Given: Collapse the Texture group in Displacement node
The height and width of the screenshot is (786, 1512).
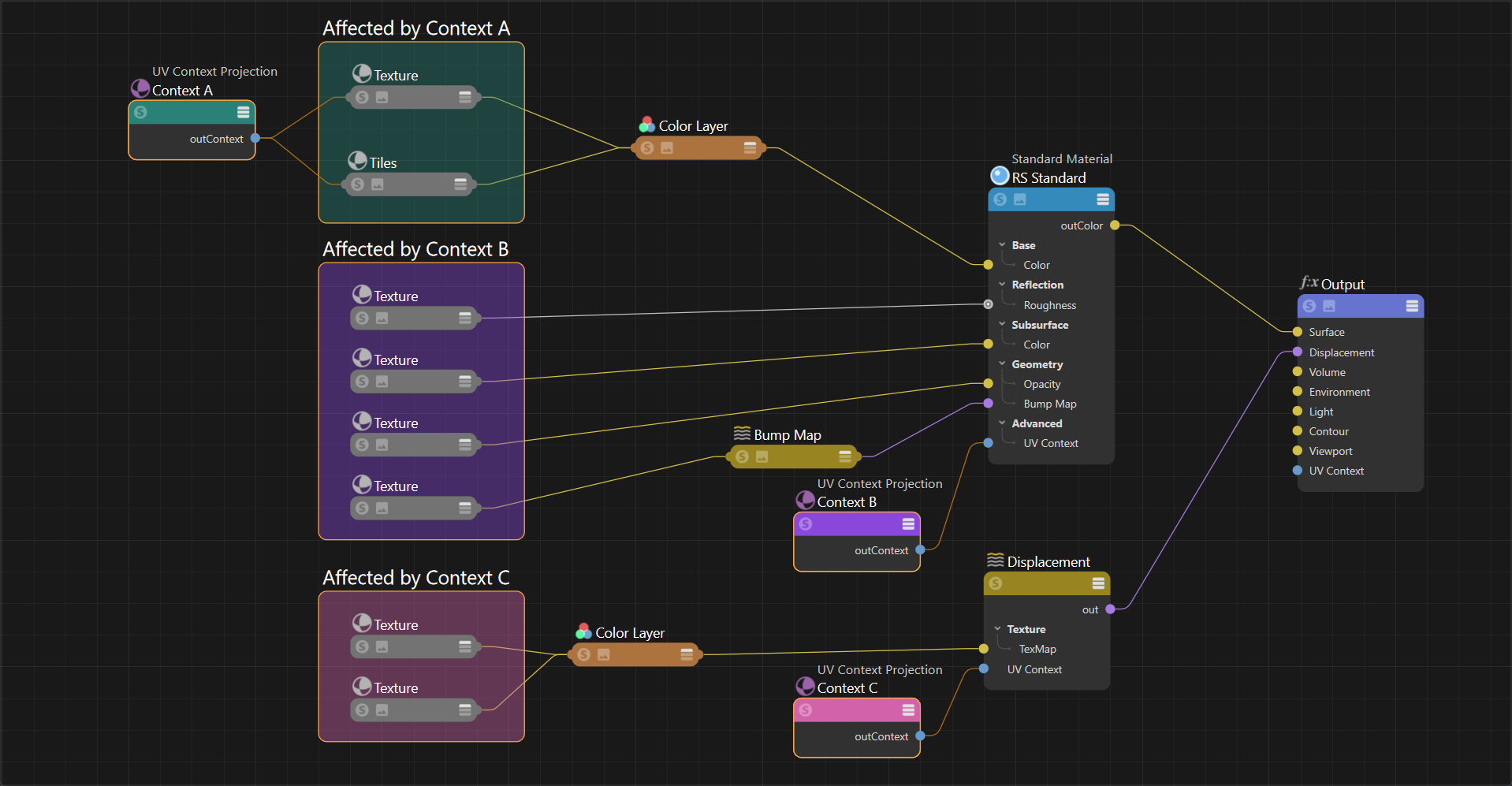Looking at the screenshot, I should point(997,629).
